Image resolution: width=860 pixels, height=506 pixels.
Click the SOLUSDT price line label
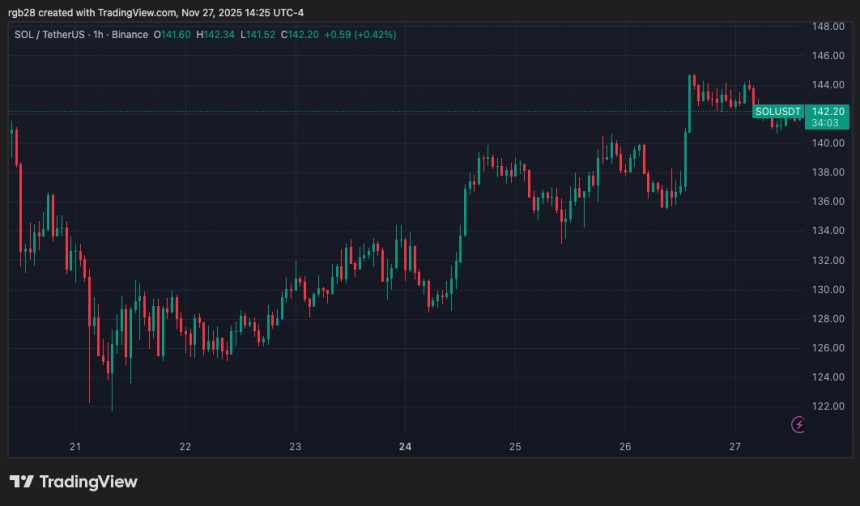(777, 111)
